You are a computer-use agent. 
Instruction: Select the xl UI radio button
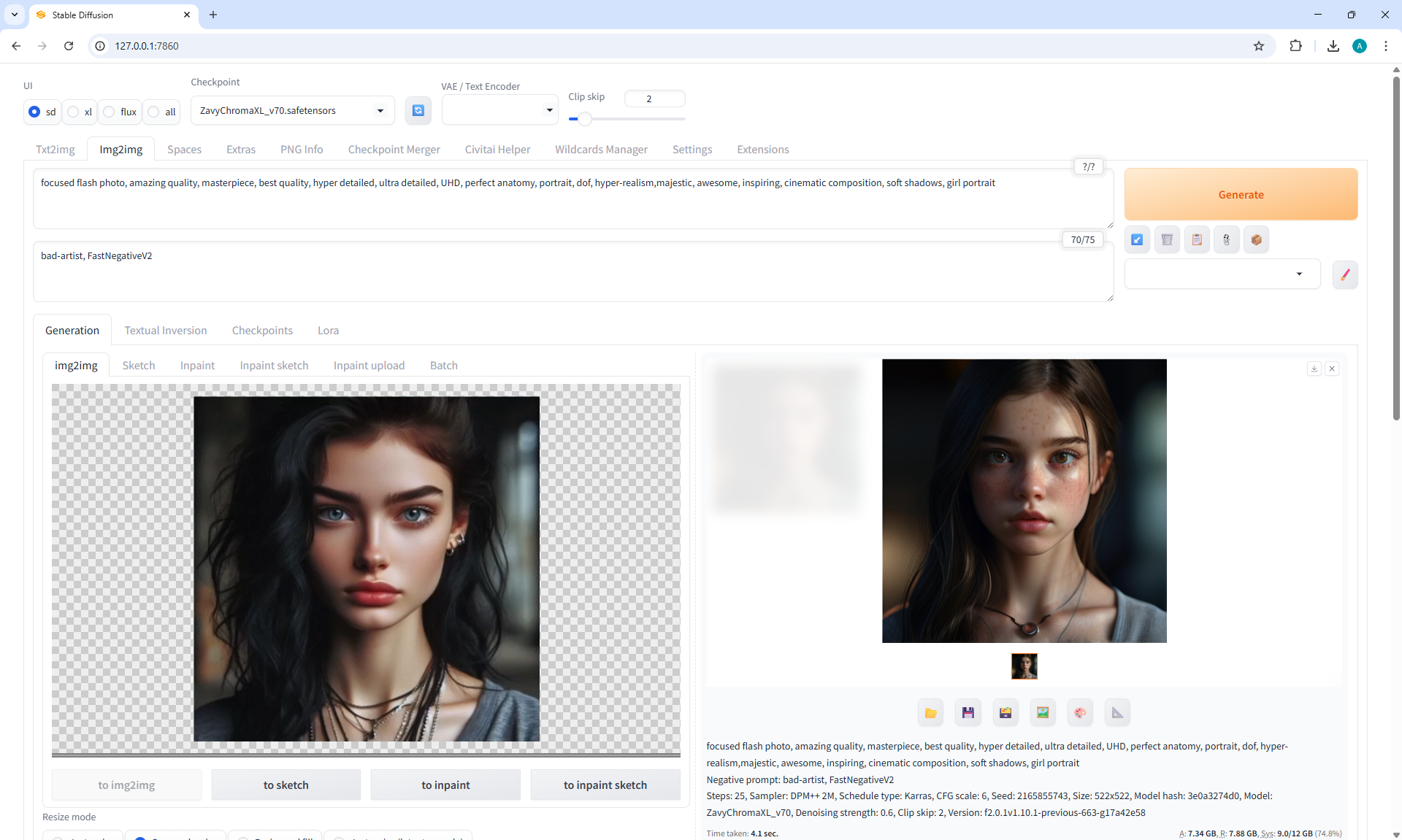[x=74, y=112]
